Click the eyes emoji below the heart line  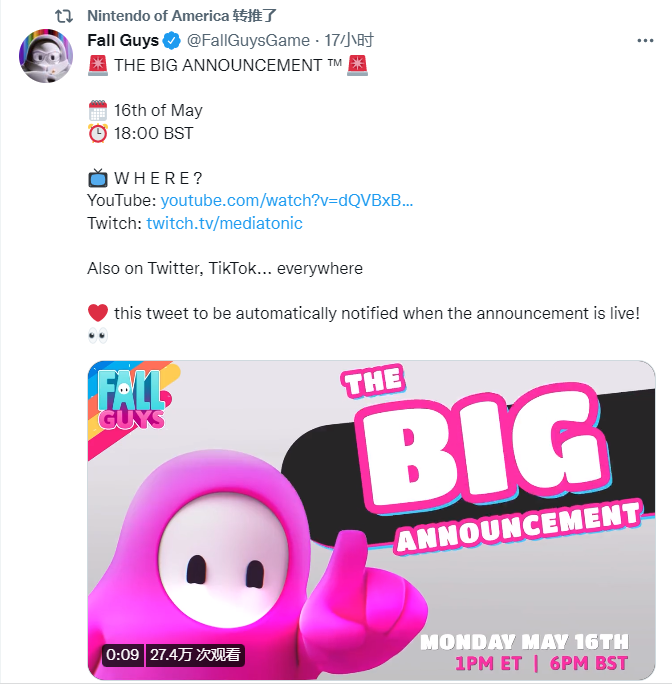[x=98, y=336]
